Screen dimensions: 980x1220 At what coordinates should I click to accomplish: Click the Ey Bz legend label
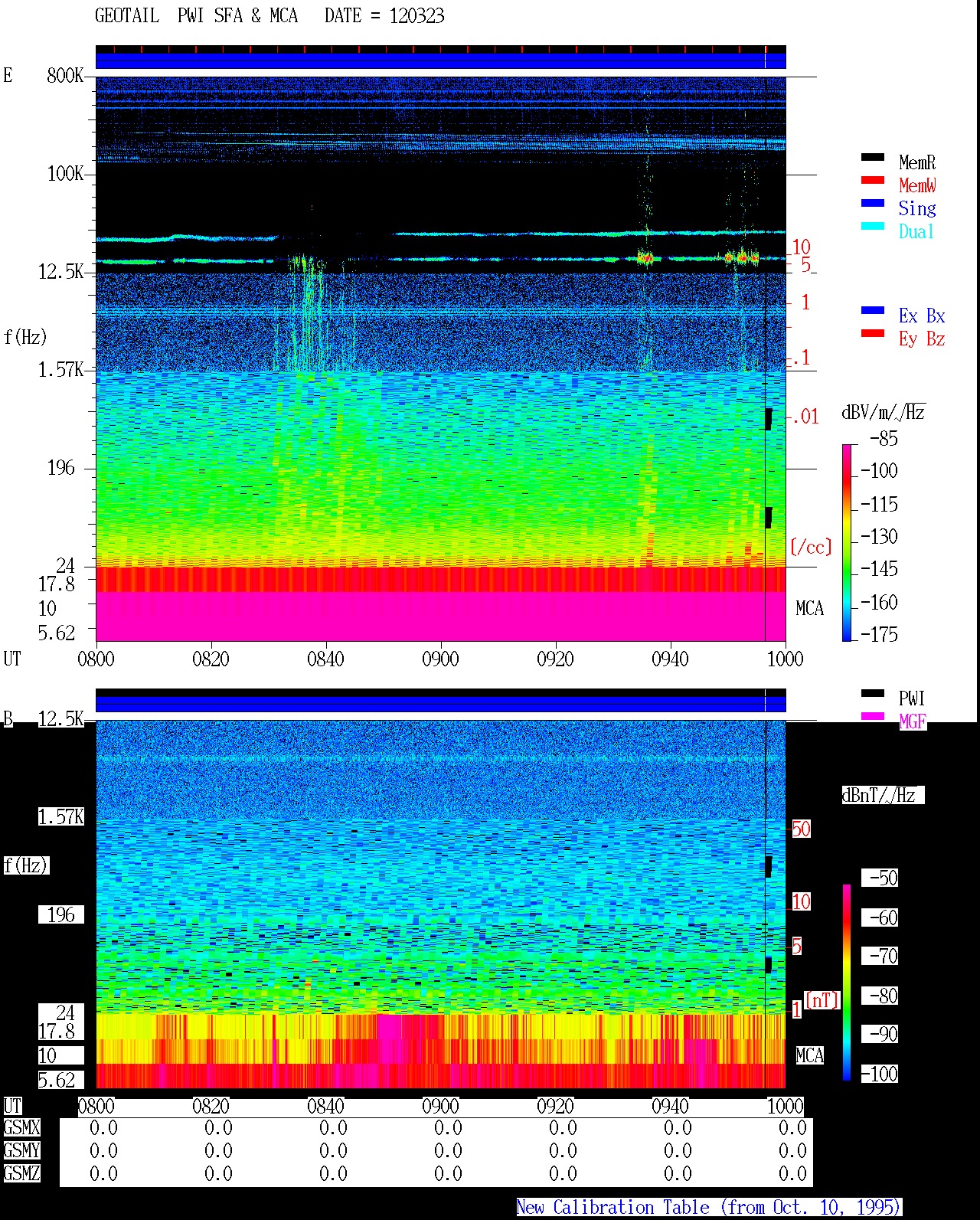[922, 339]
